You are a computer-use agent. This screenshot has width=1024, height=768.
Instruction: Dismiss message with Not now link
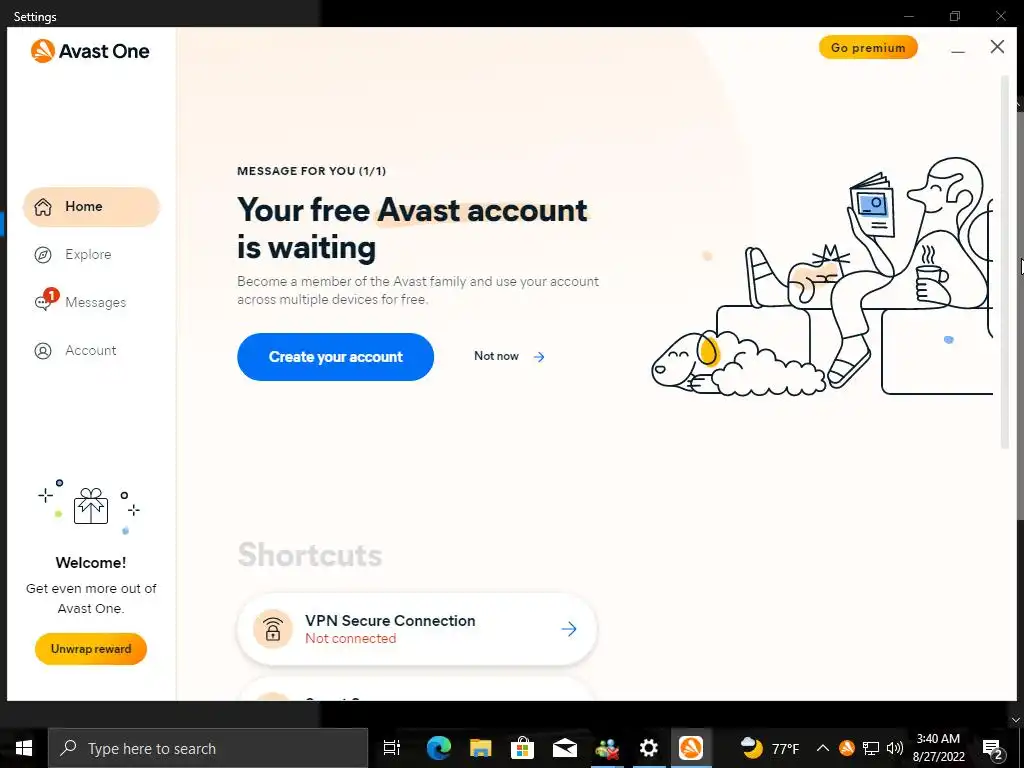point(509,357)
